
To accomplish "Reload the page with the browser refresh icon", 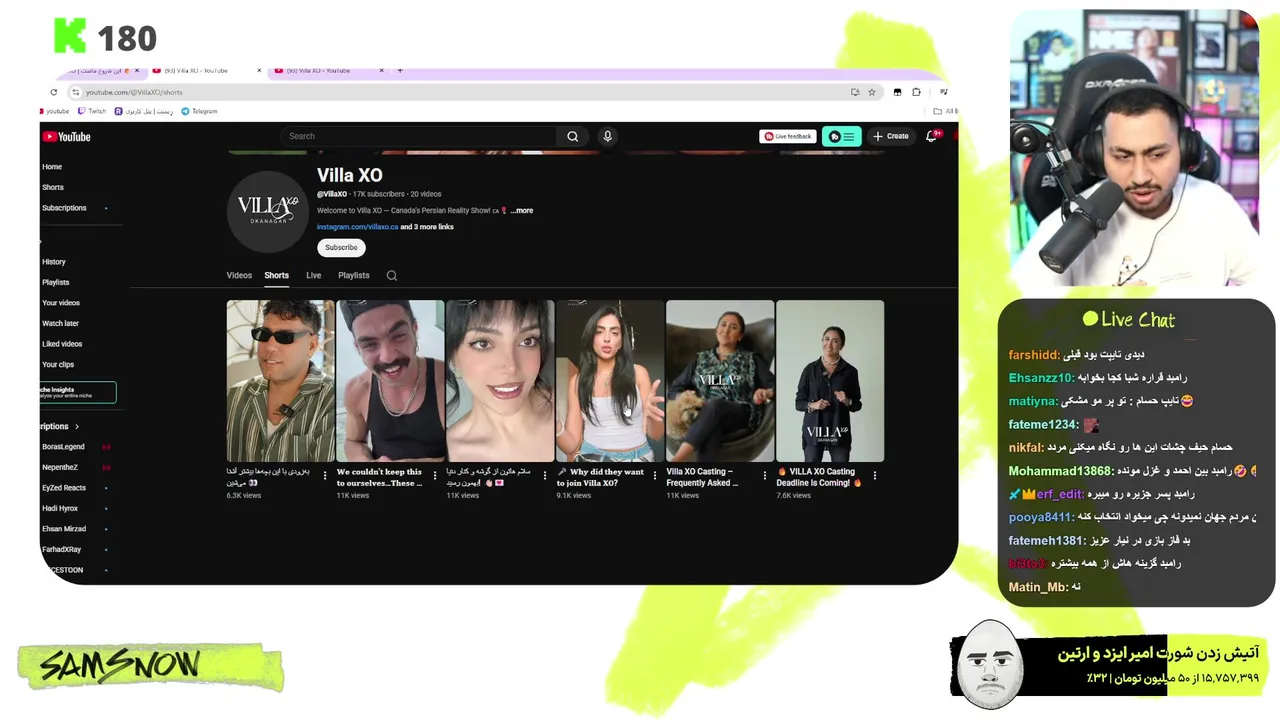I will tap(53, 92).
